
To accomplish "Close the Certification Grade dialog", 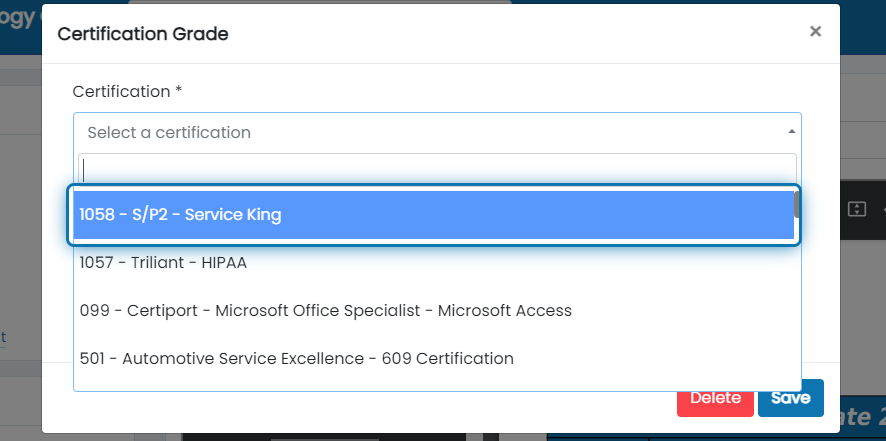I will point(815,31).
